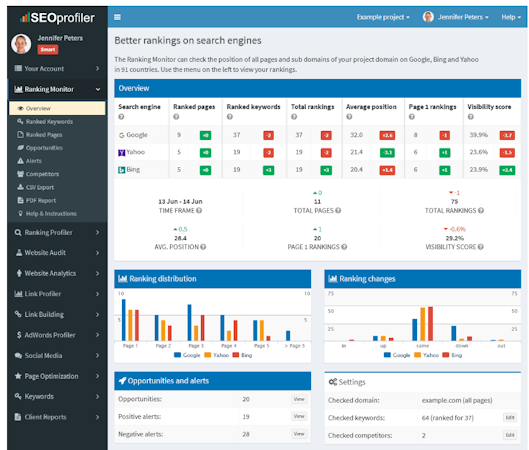
Task: Click the Ranking Monitor chart icon
Action: (18, 89)
